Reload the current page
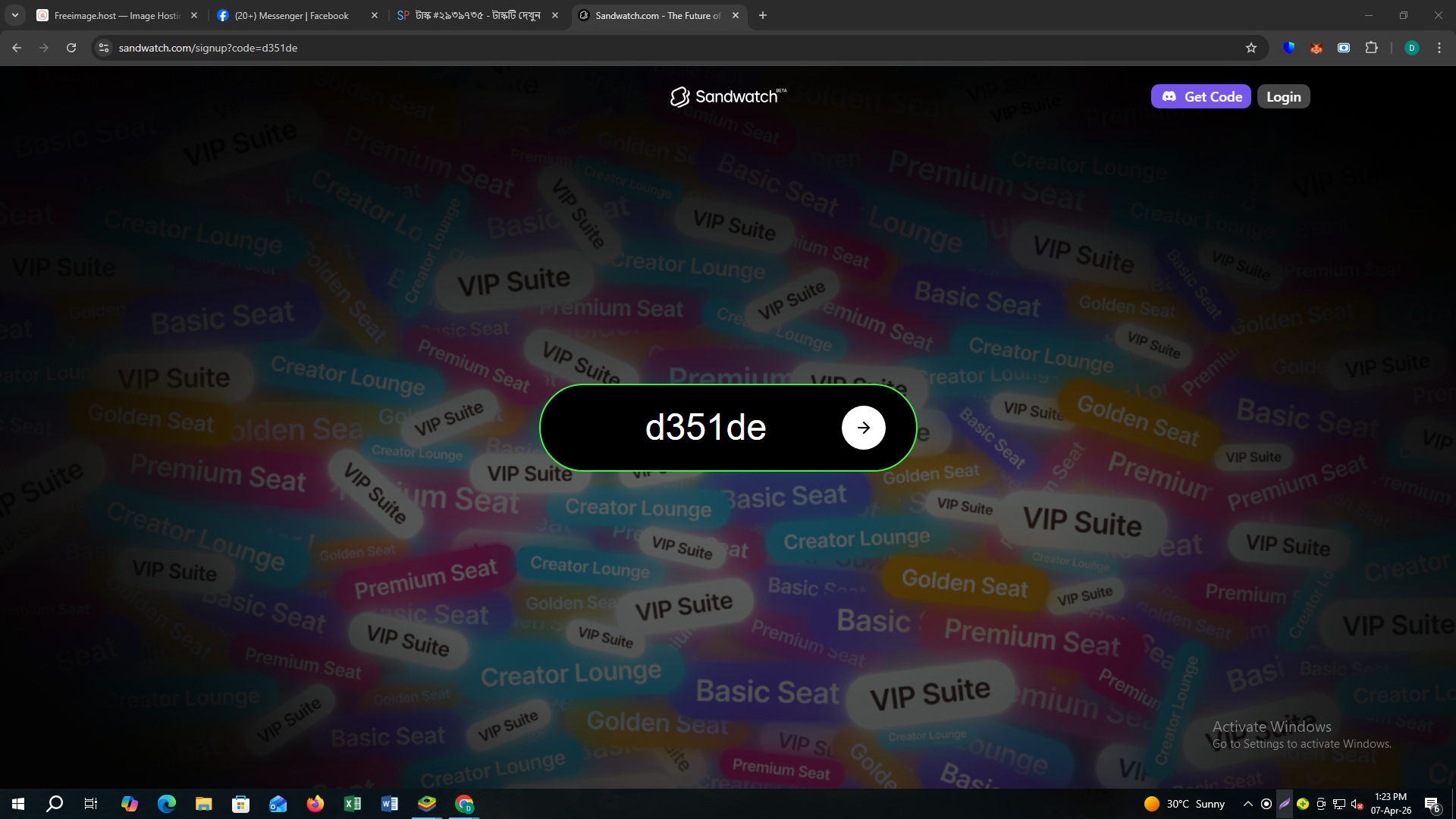 (71, 48)
